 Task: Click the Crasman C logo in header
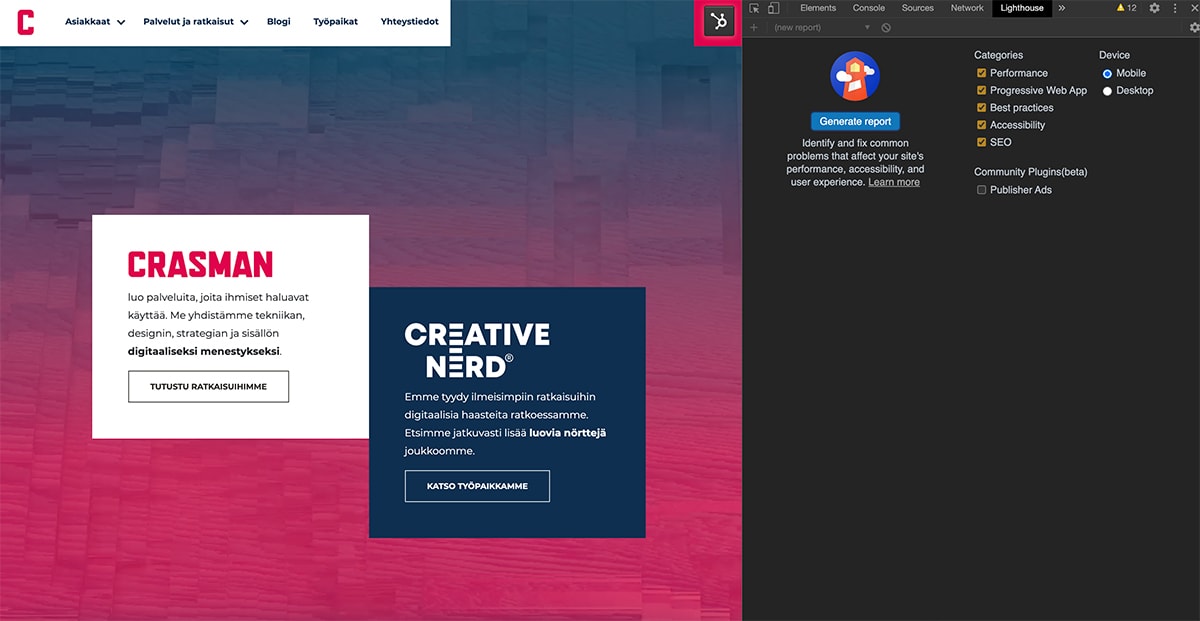tap(26, 22)
